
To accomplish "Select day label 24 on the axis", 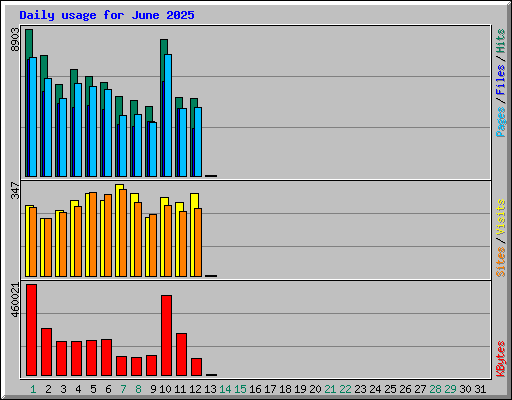I will click(375, 389).
